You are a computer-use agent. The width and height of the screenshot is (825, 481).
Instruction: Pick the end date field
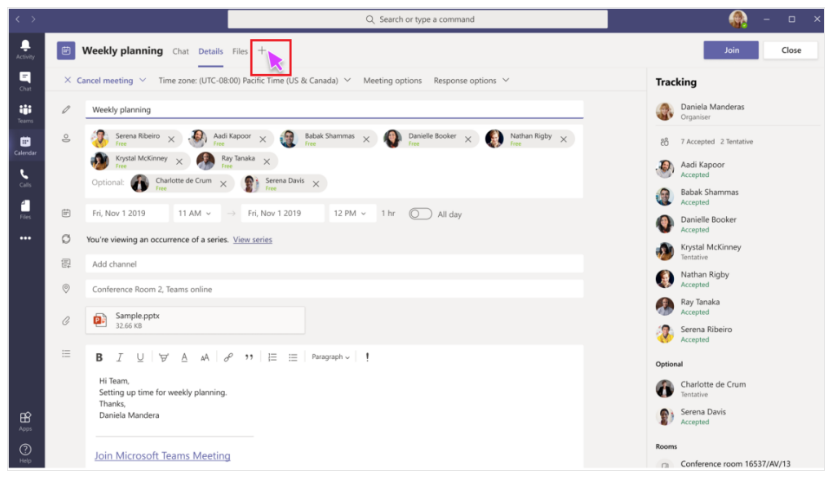pyautogui.click(x=283, y=213)
